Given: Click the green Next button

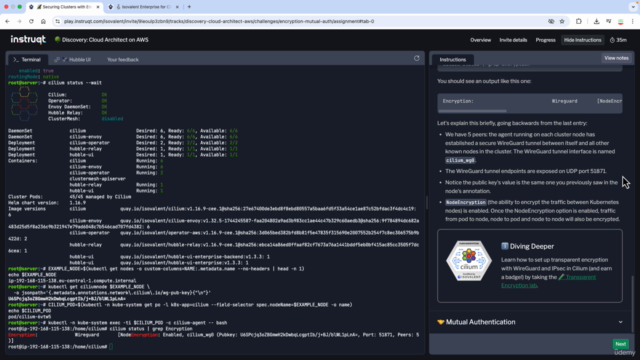Looking at the screenshot, I should [x=620, y=344].
